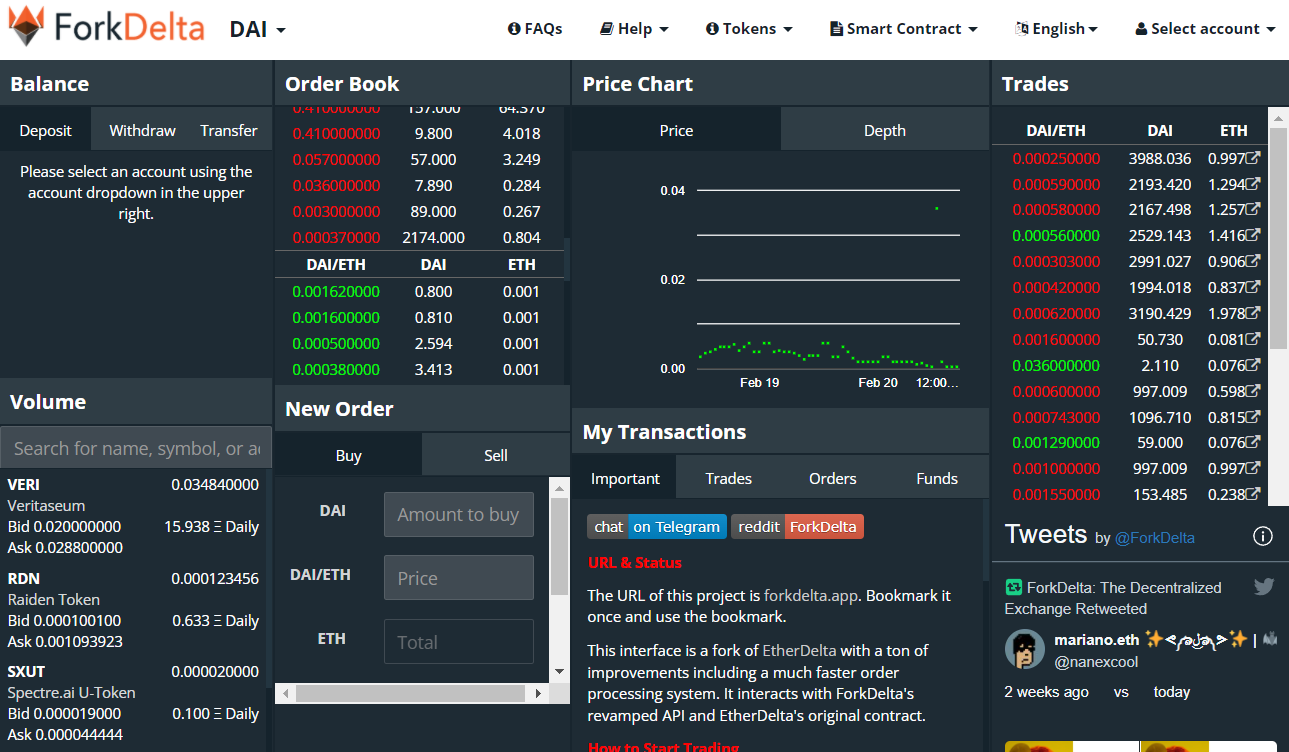Open the external link icon for 2529.143 trade
This screenshot has height=752, width=1289.
point(1253,236)
